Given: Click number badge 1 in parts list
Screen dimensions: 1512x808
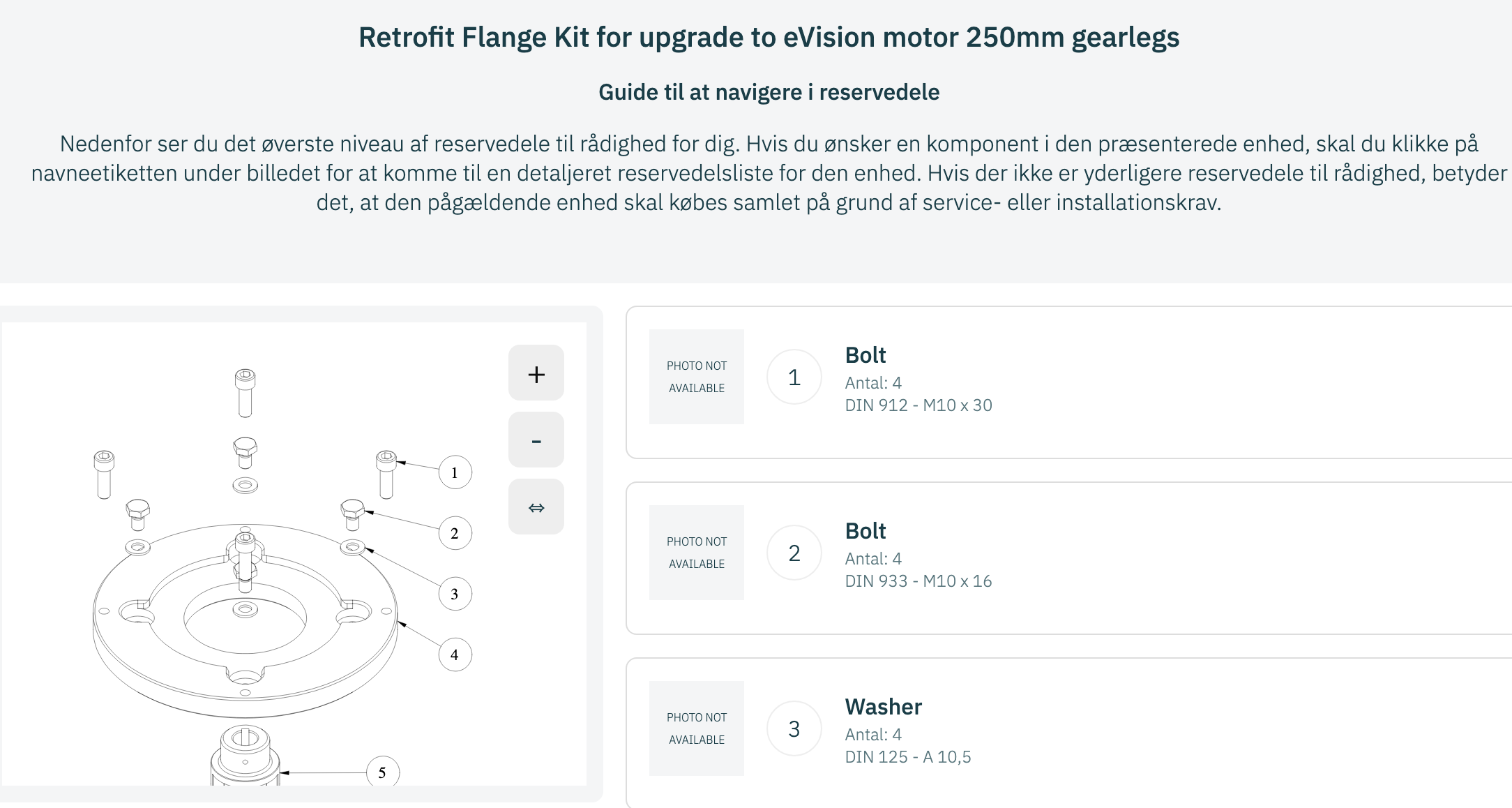Looking at the screenshot, I should point(794,377).
